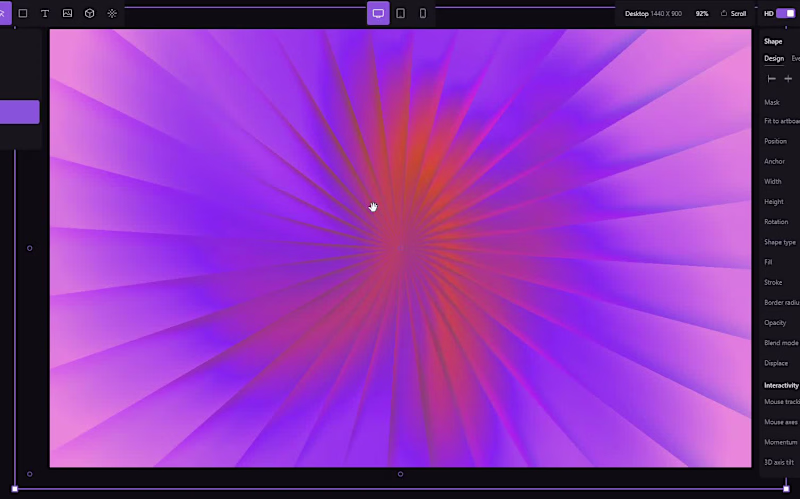Click the Shape type label
This screenshot has width=800, height=499.
(x=780, y=242)
